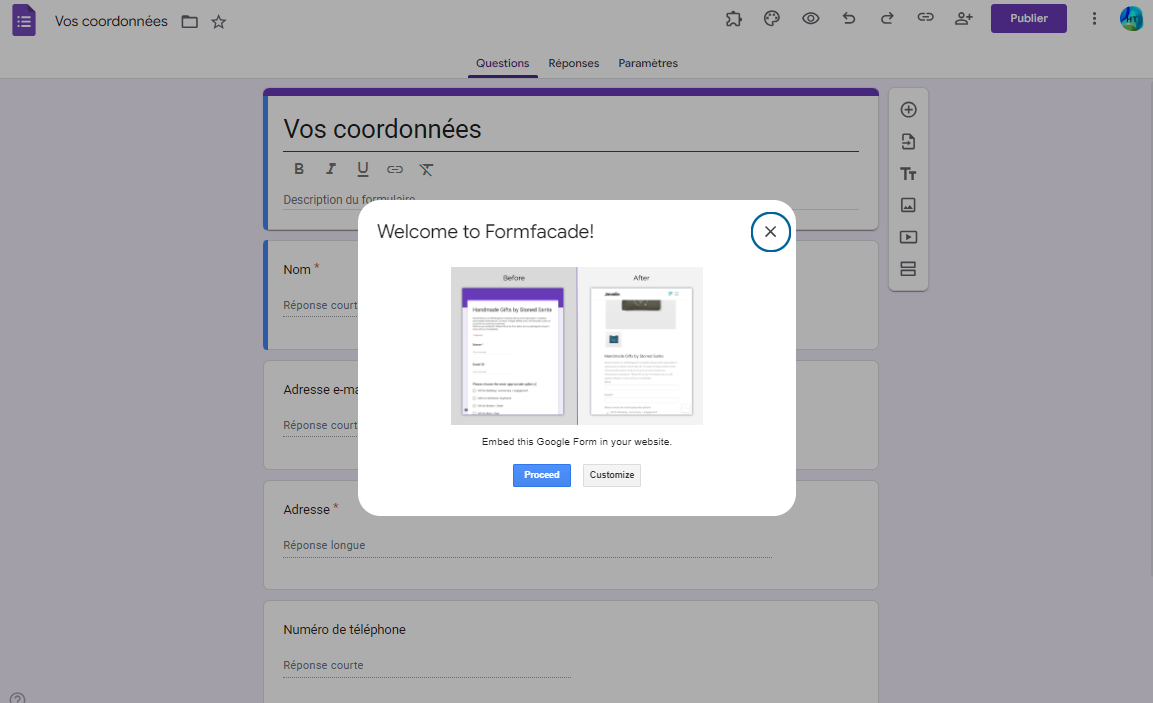The height and width of the screenshot is (703, 1153).
Task: Insert link in the form title
Action: pyautogui.click(x=395, y=169)
